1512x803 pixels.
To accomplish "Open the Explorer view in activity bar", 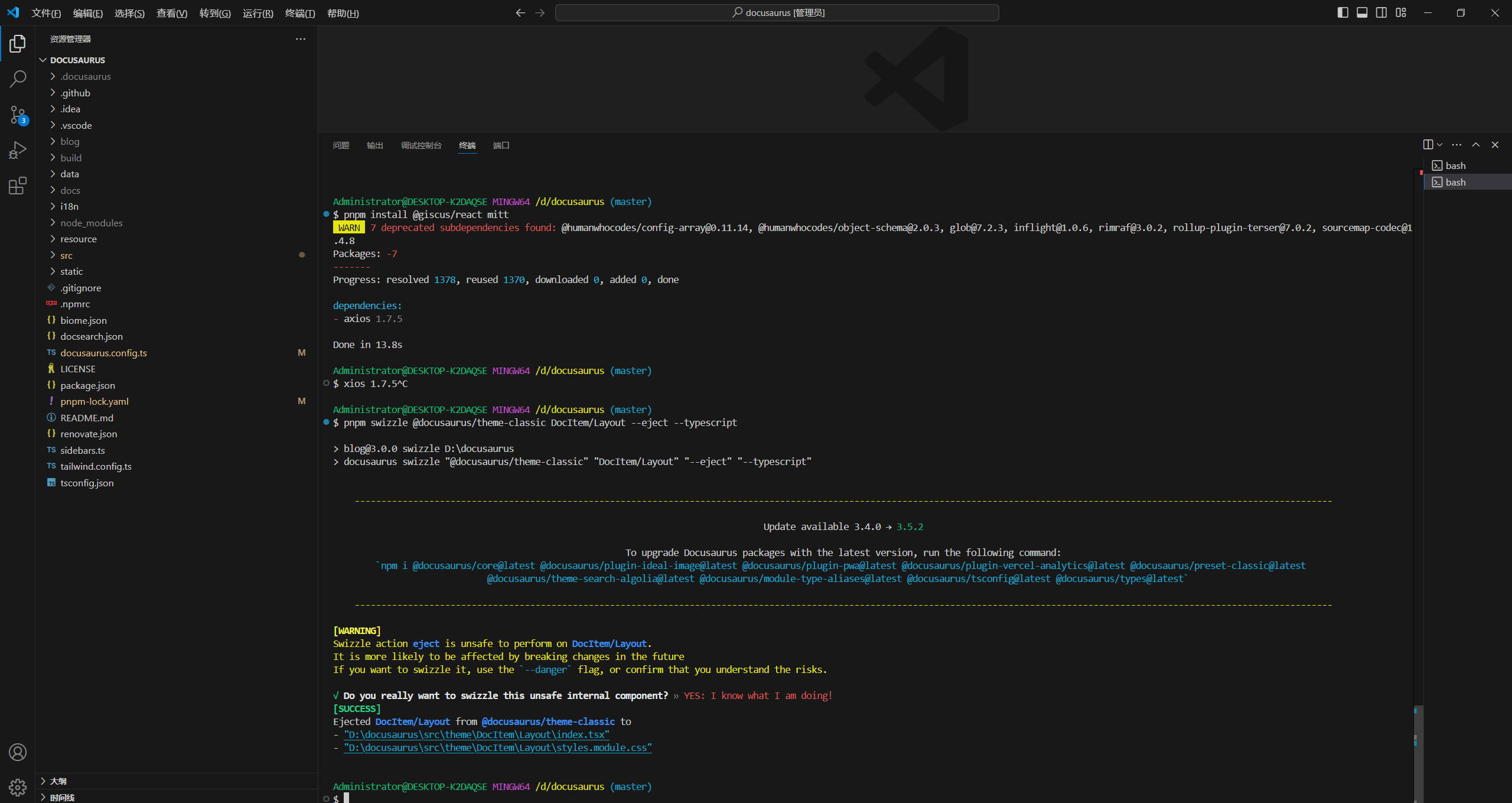I will pyautogui.click(x=18, y=43).
